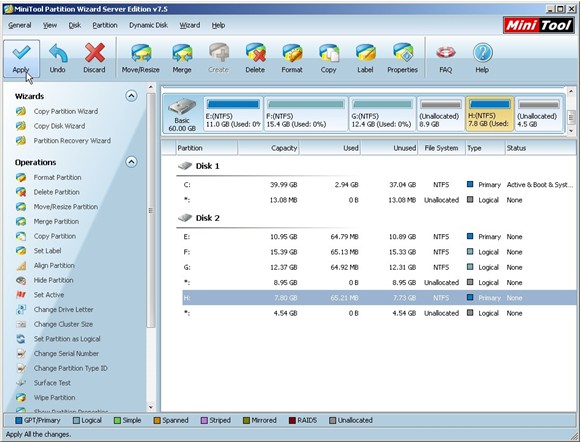Open partition Properties from toolbar
Viewport: 581px width, 443px height.
(x=402, y=59)
